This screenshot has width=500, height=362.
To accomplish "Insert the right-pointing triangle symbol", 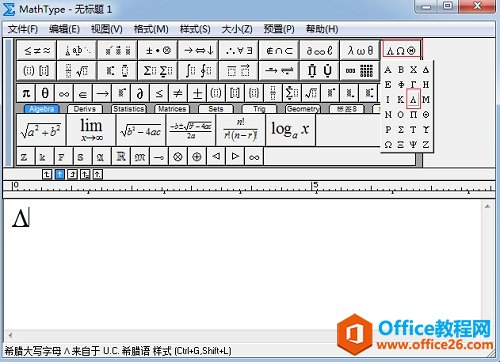I will (235, 156).
